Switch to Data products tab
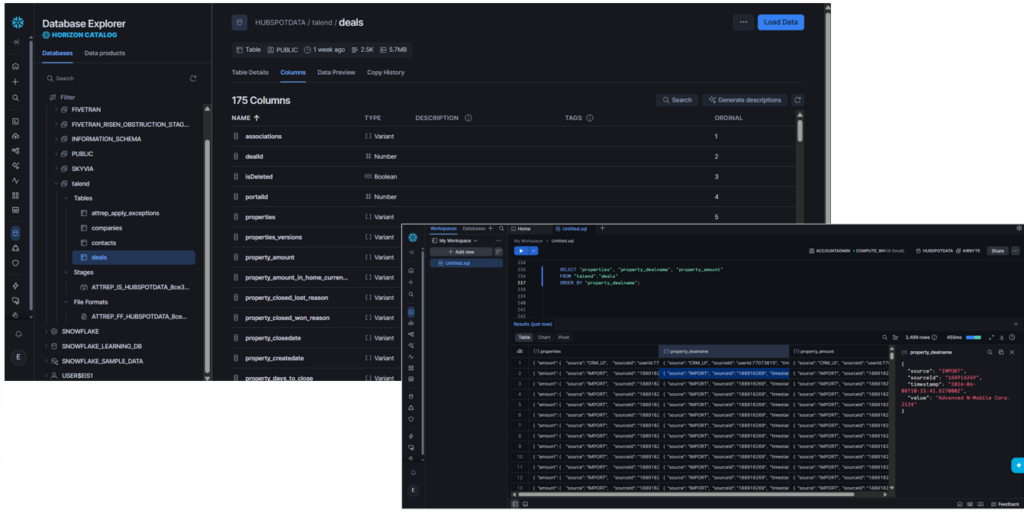The image size is (1024, 513). pyautogui.click(x=104, y=53)
